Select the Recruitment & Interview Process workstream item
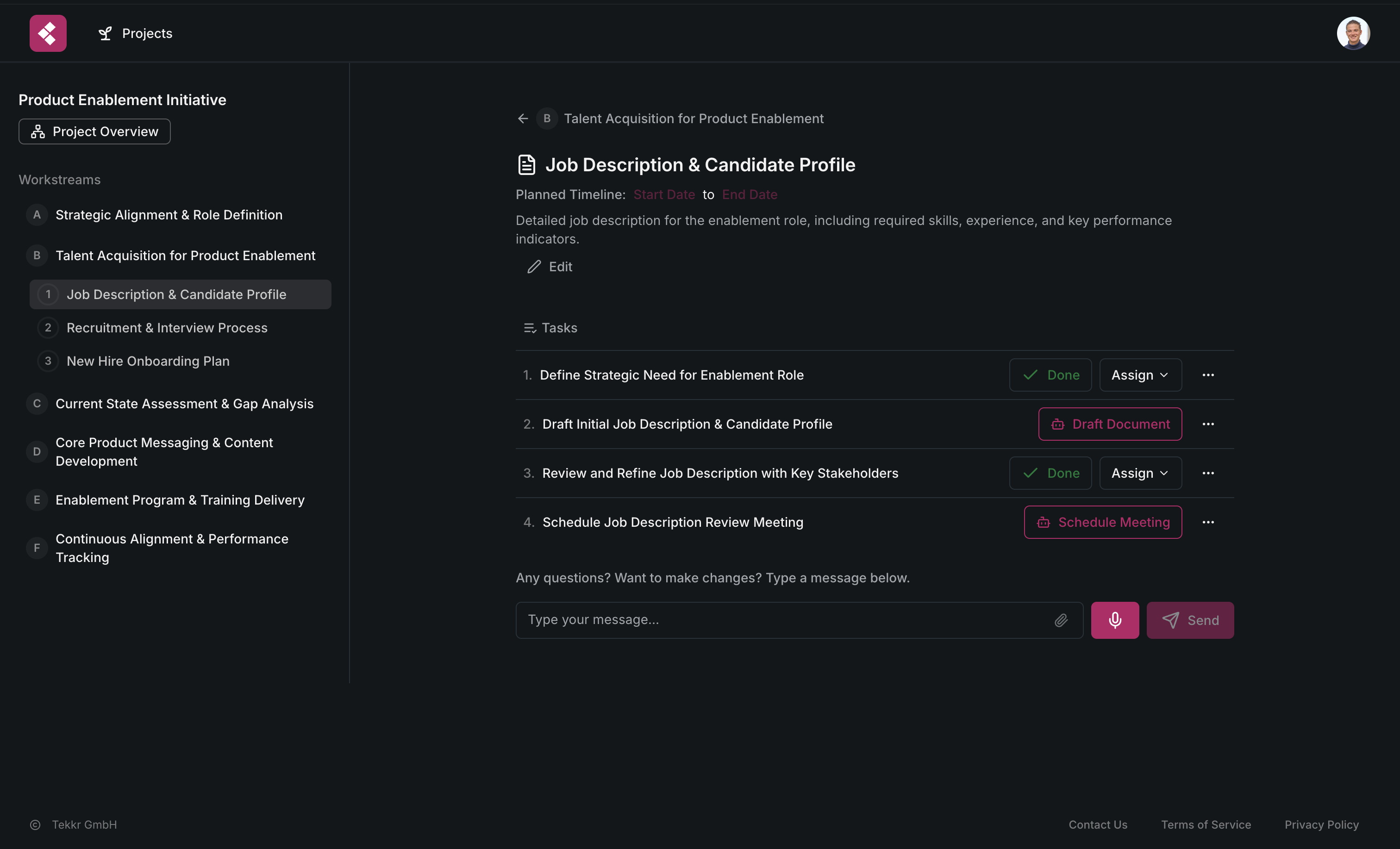Image resolution: width=1400 pixels, height=849 pixels. (x=167, y=327)
